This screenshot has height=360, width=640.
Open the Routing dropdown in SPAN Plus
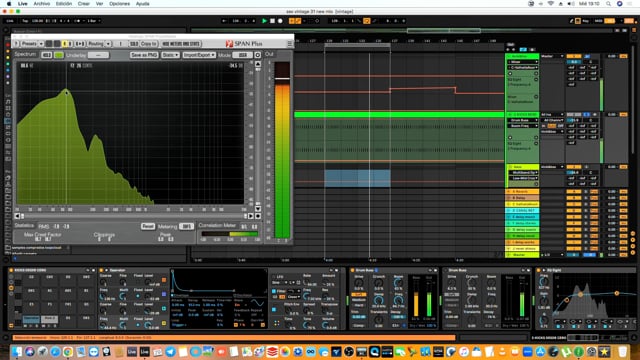pyautogui.click(x=99, y=44)
